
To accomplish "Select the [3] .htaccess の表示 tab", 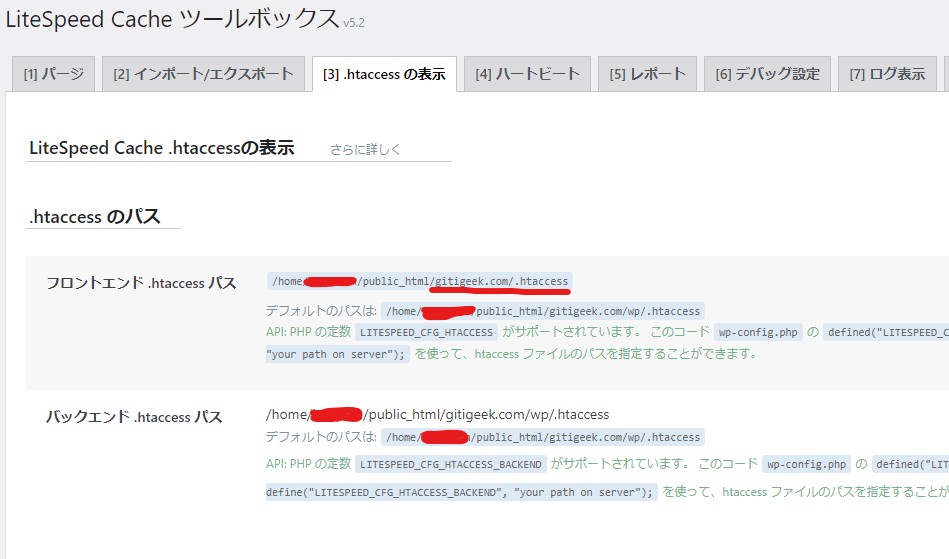I will pyautogui.click(x=384, y=74).
